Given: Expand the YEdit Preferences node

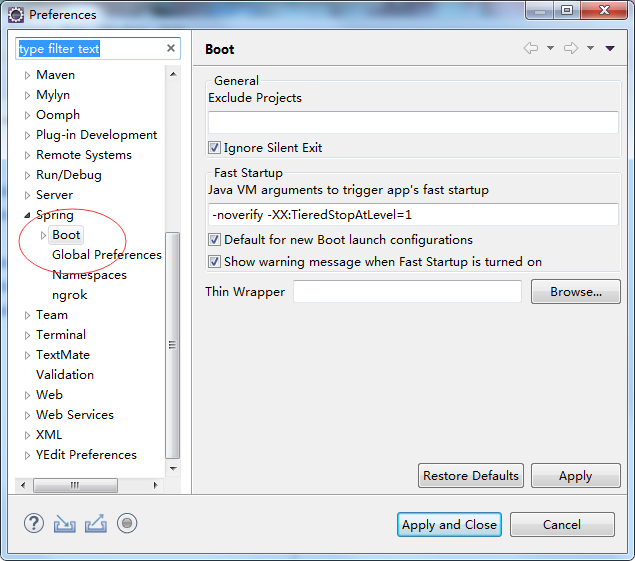Looking at the screenshot, I should 27,455.
